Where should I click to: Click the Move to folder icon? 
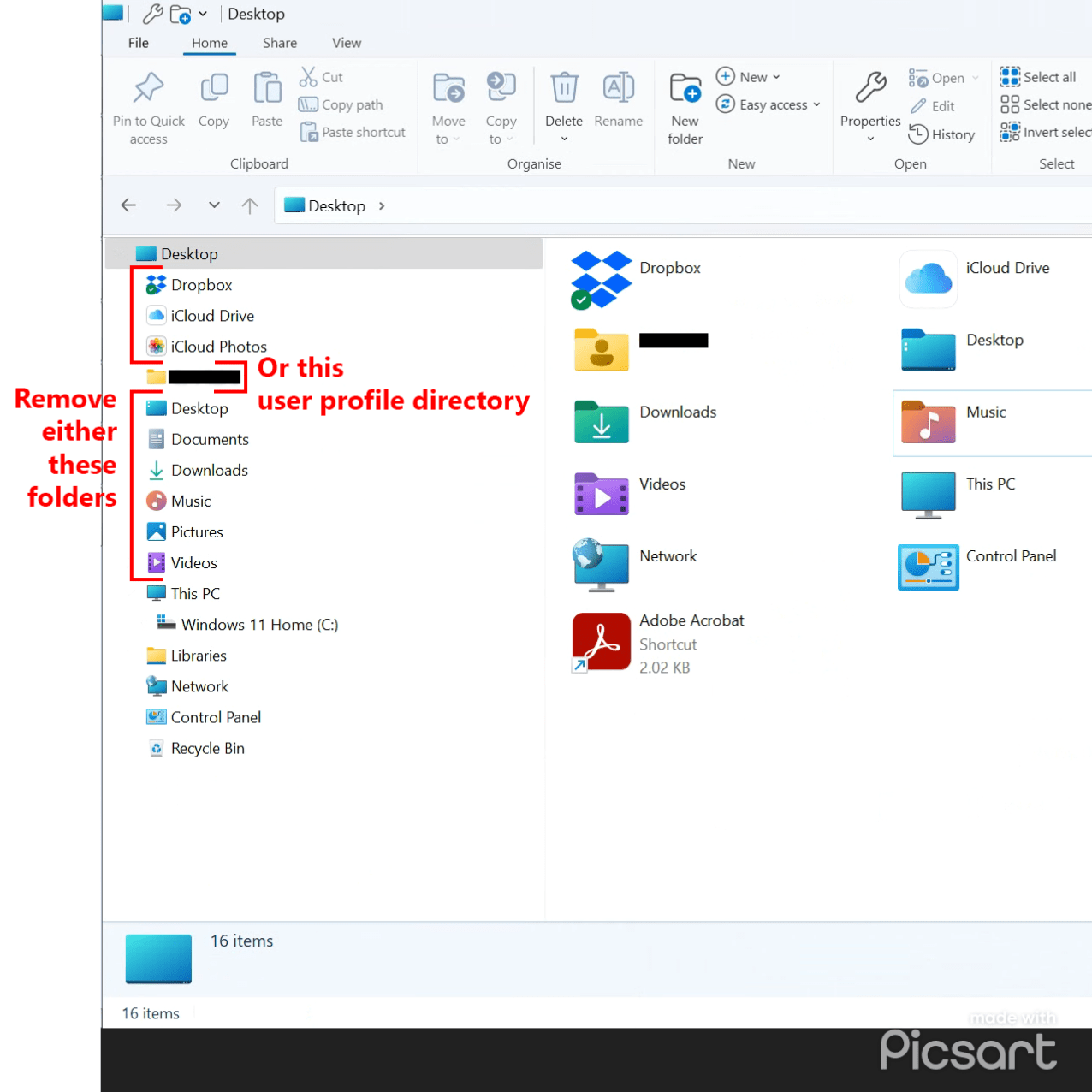449,87
